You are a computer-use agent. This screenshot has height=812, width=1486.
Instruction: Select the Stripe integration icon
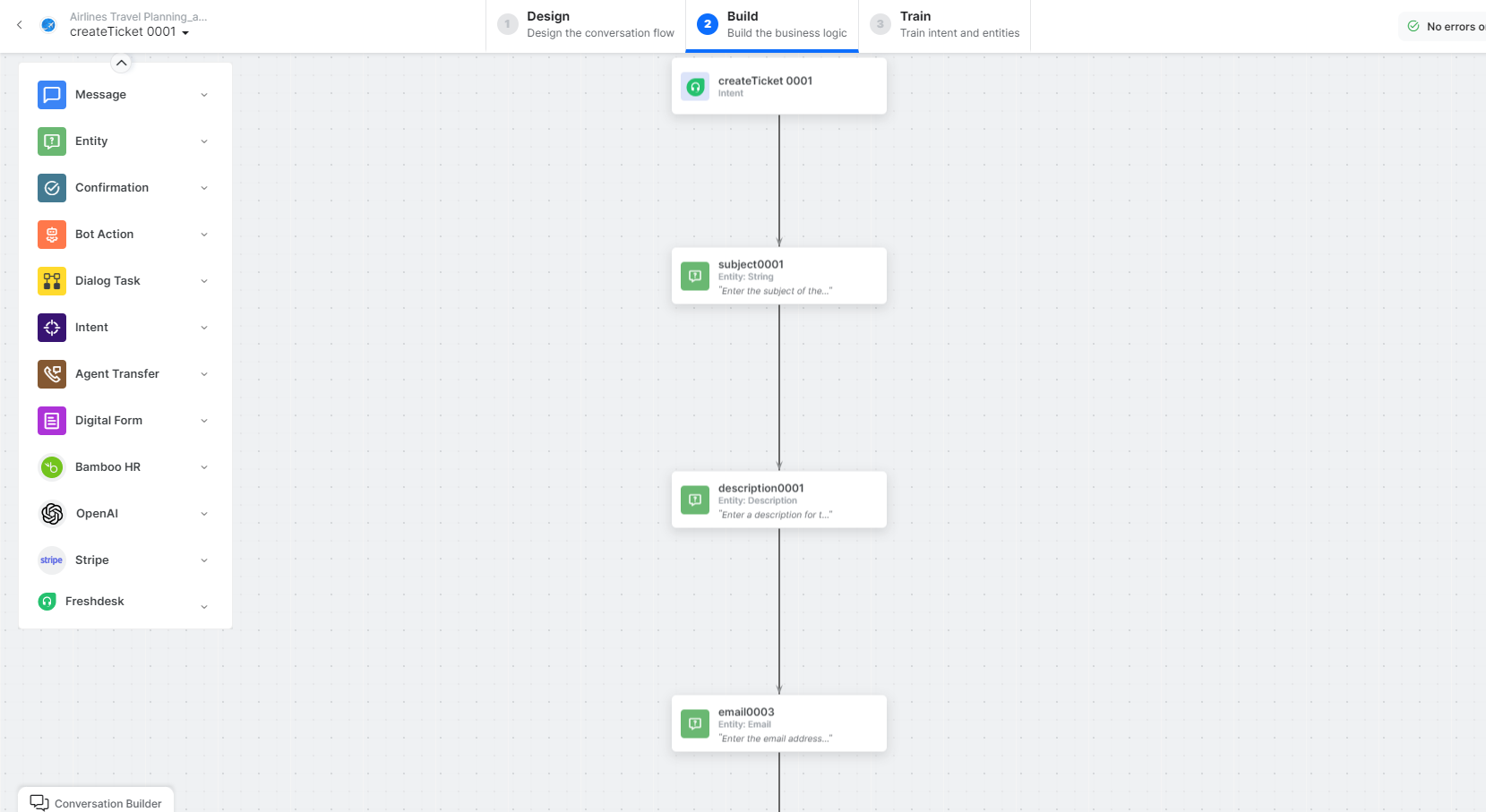pos(52,560)
